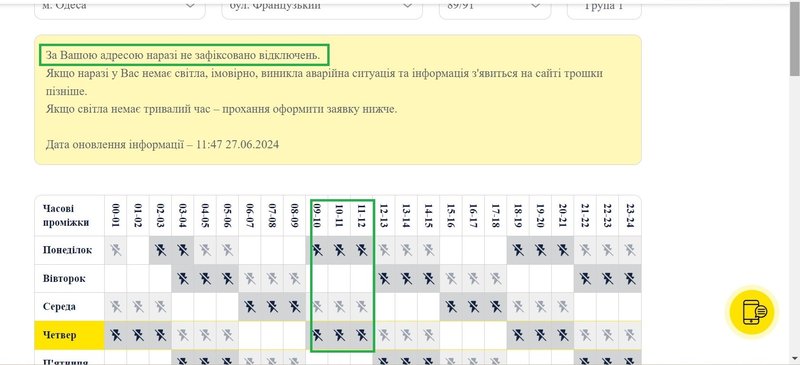The width and height of the screenshot is (800, 365).
Task: Click the outage icon for Понеділок 00-01
Action: (116, 250)
